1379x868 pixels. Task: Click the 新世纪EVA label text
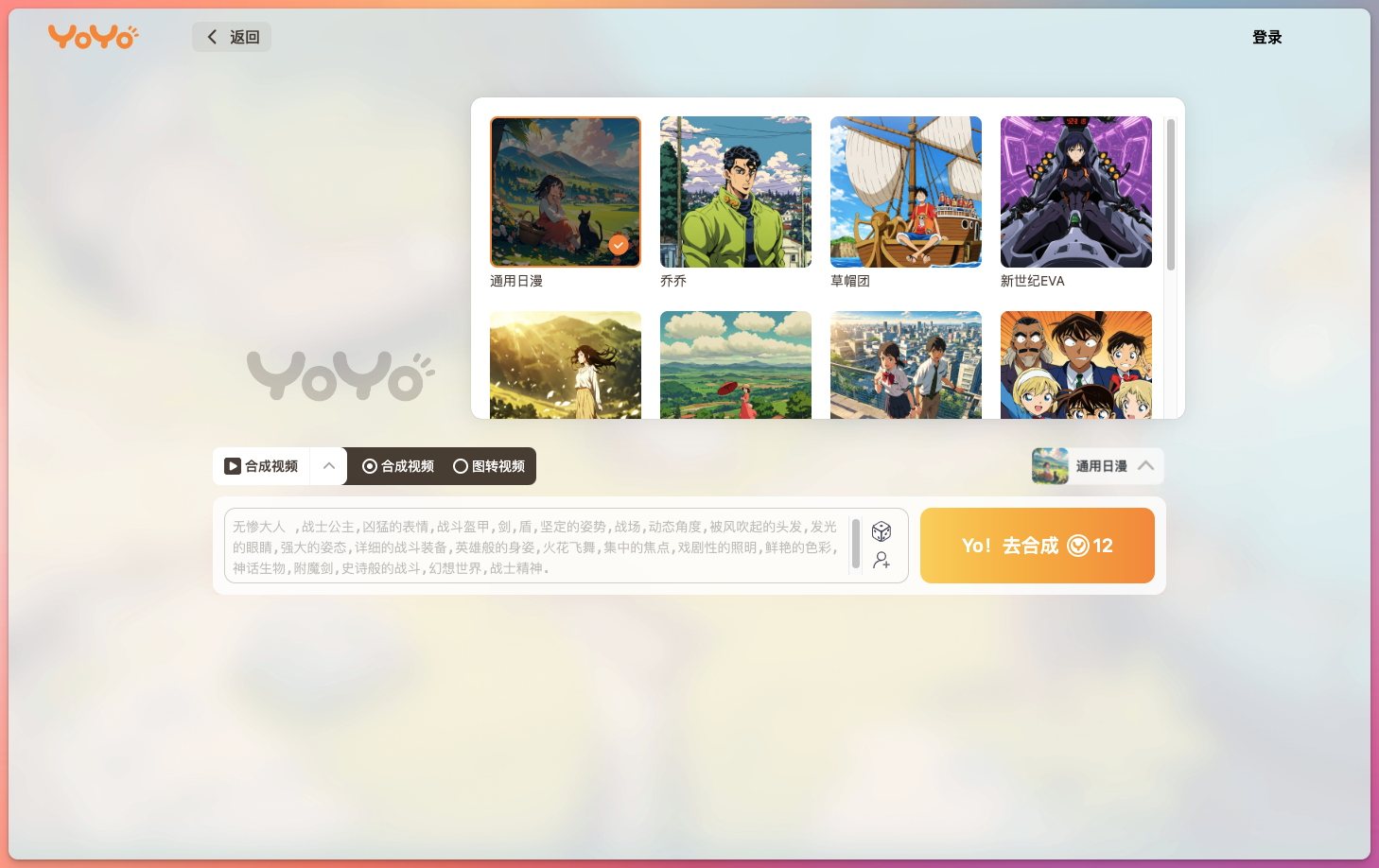tap(1033, 281)
